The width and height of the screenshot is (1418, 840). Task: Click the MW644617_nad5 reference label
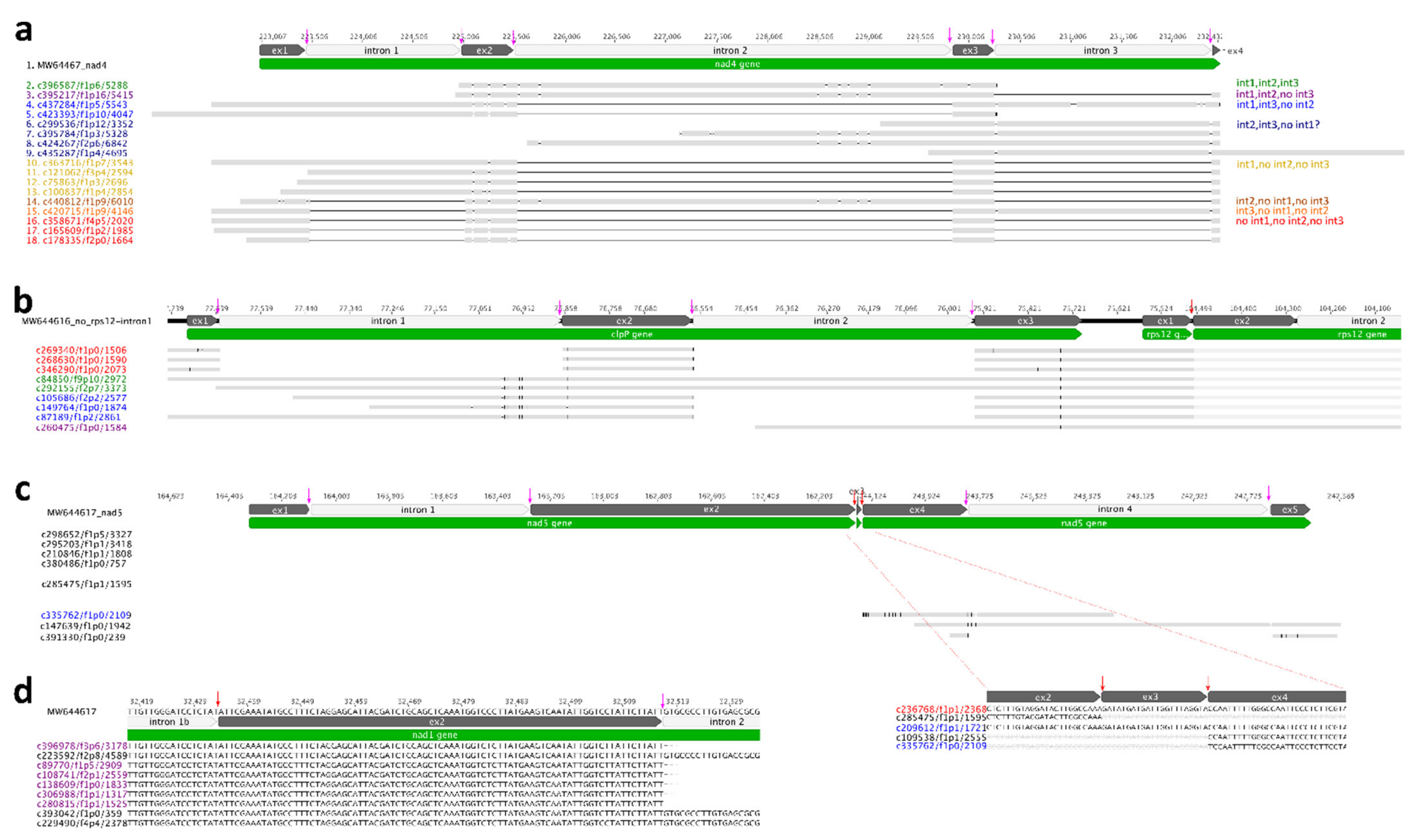pos(84,512)
